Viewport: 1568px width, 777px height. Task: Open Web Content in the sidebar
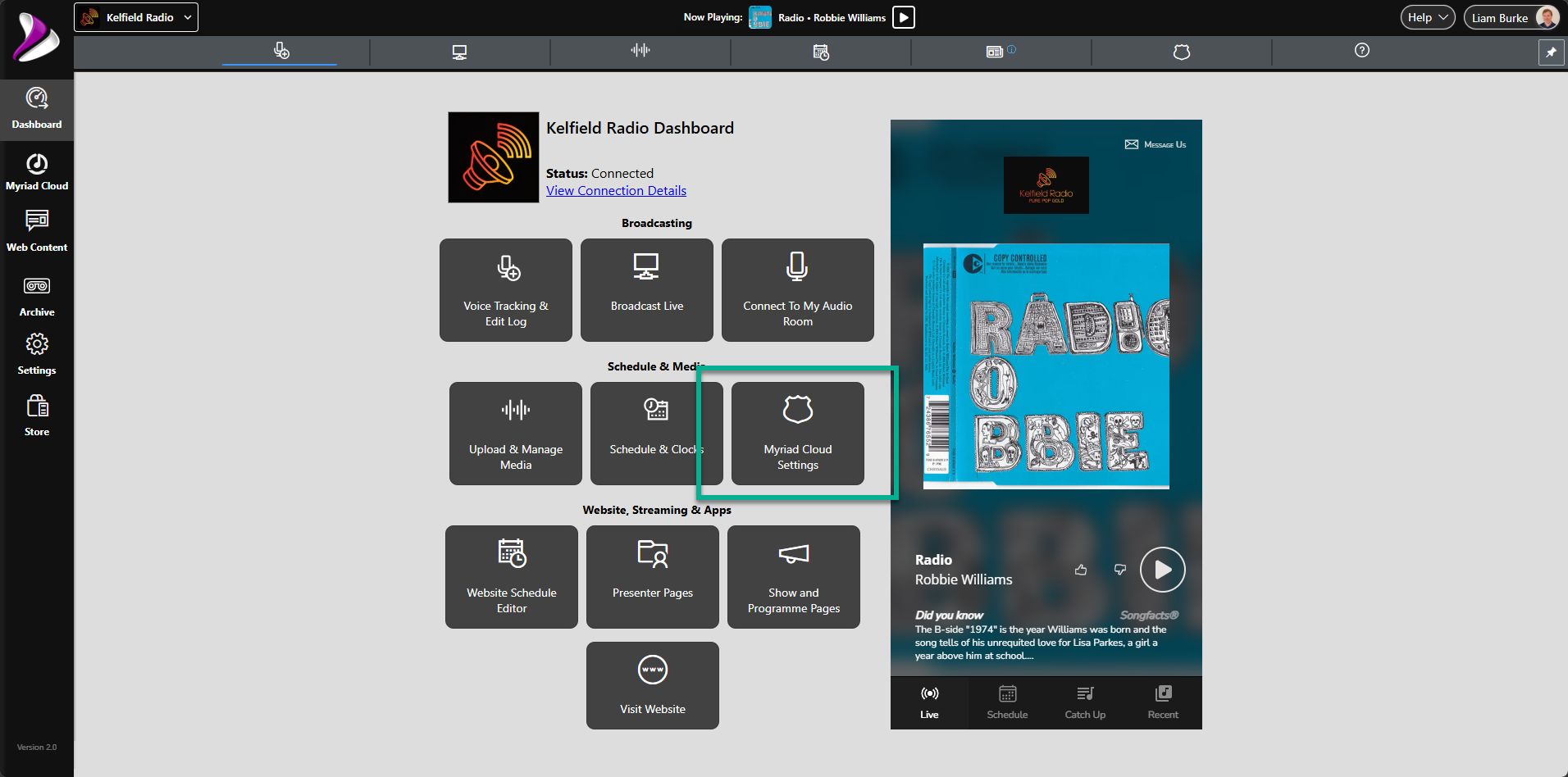(x=37, y=231)
